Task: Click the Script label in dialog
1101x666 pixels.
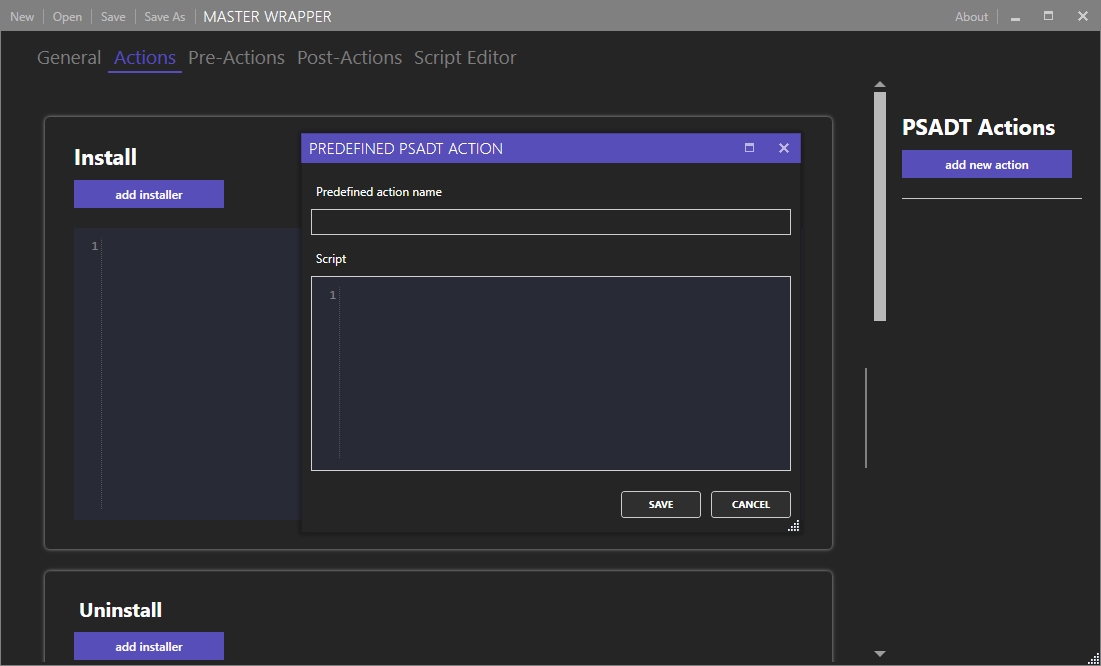Action: [x=331, y=259]
